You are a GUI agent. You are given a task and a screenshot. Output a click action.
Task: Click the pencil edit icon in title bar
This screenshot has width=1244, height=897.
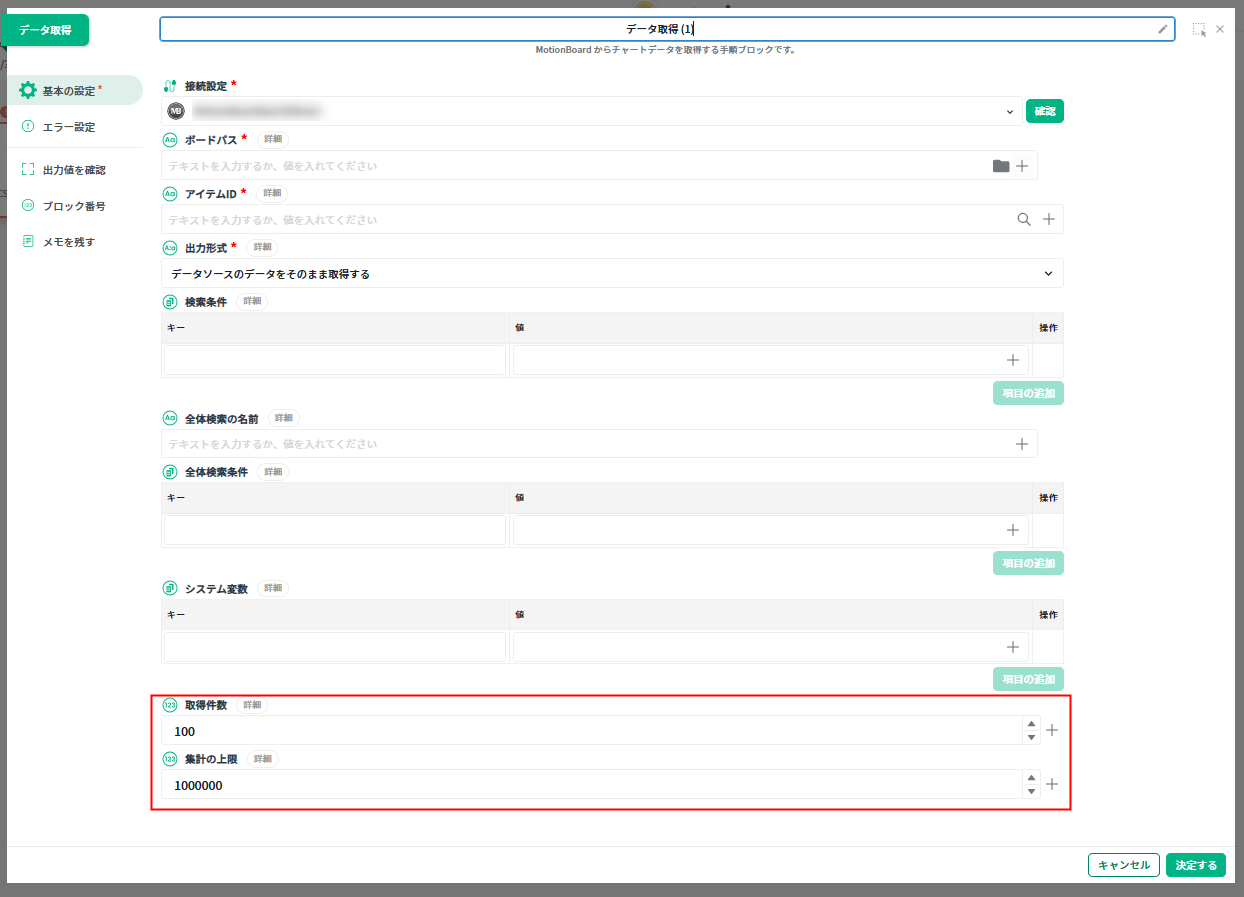click(1162, 29)
